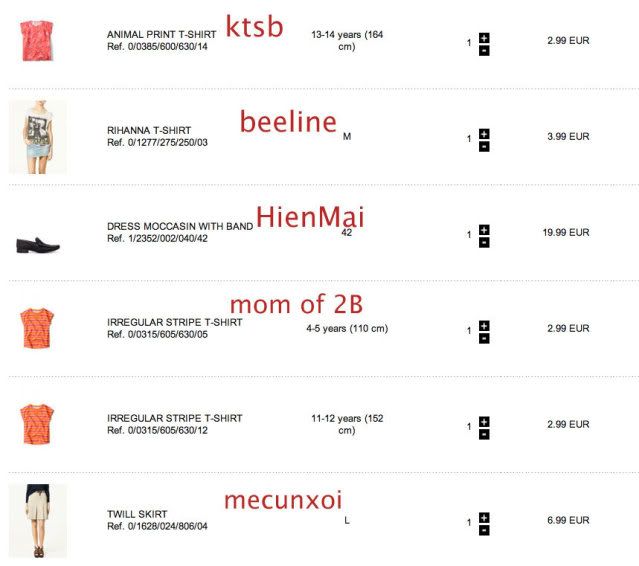Image resolution: width=639 pixels, height=566 pixels.
Task: Open the black moccasin shoe image
Action: 38,243
